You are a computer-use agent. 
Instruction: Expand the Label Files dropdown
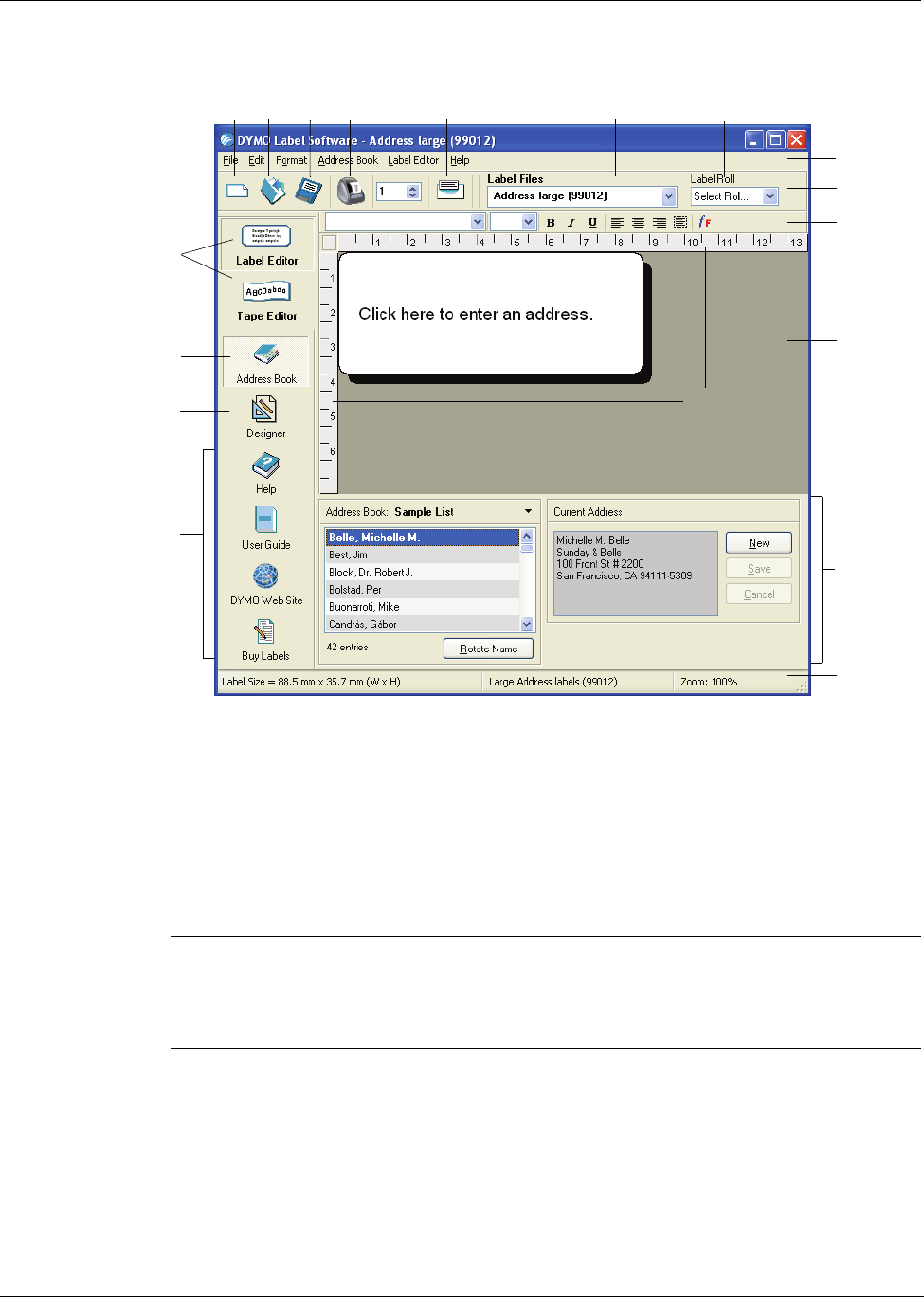tap(669, 196)
